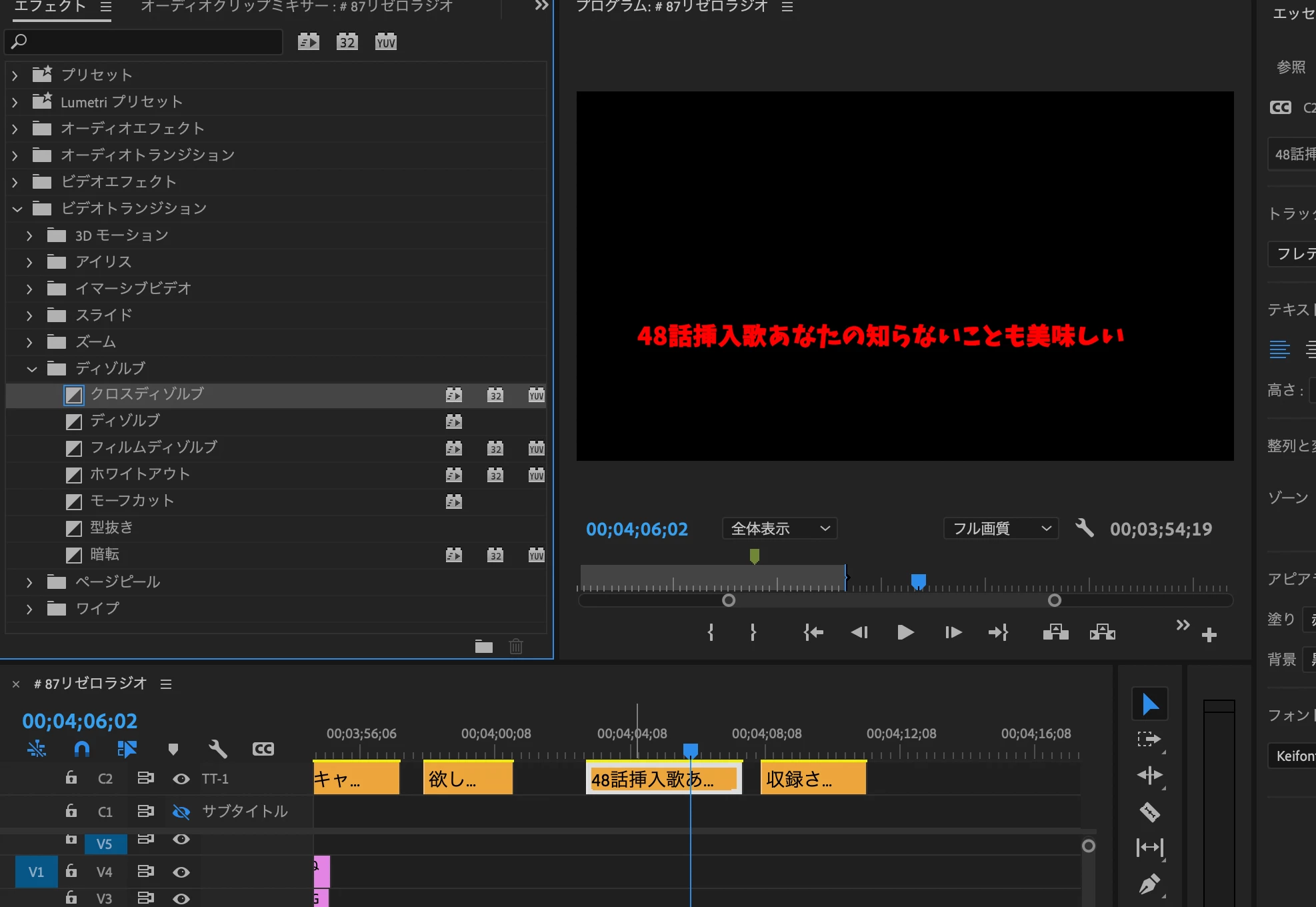Toggle eye icon for V4 track

pos(181,872)
